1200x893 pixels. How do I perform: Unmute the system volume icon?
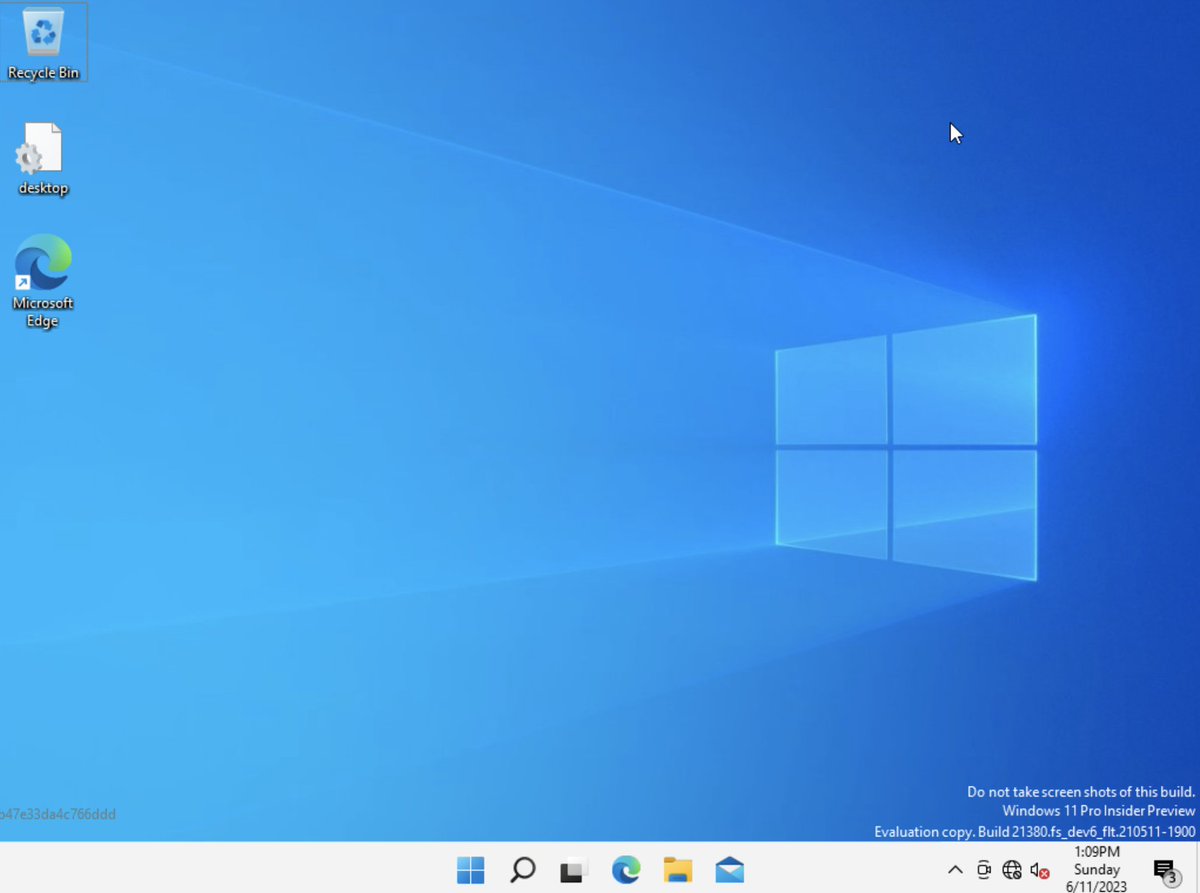pyautogui.click(x=1038, y=870)
